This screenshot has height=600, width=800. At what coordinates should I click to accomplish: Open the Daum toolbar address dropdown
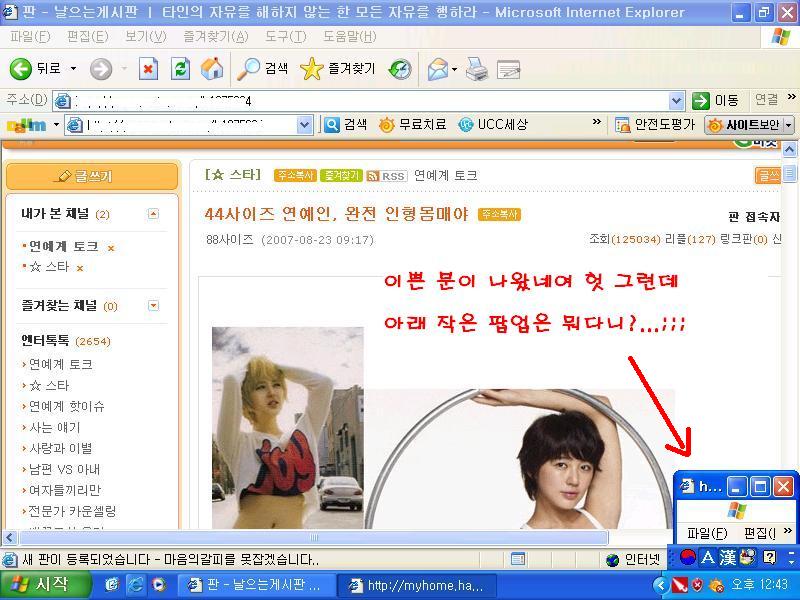(304, 124)
